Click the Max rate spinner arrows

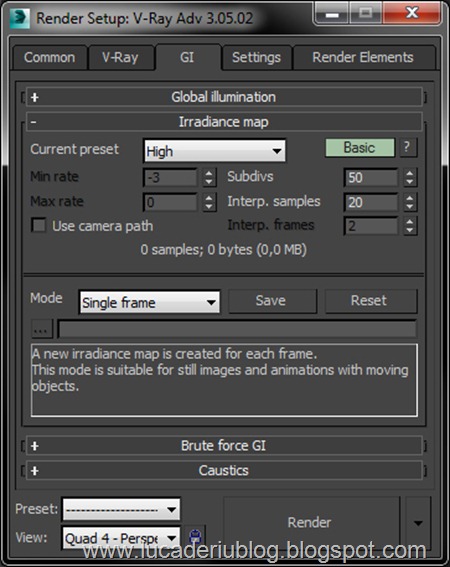click(x=209, y=202)
